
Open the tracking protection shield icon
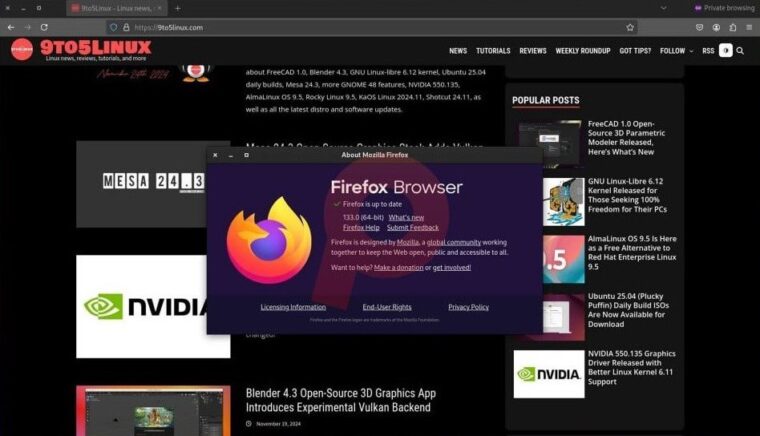(x=113, y=28)
